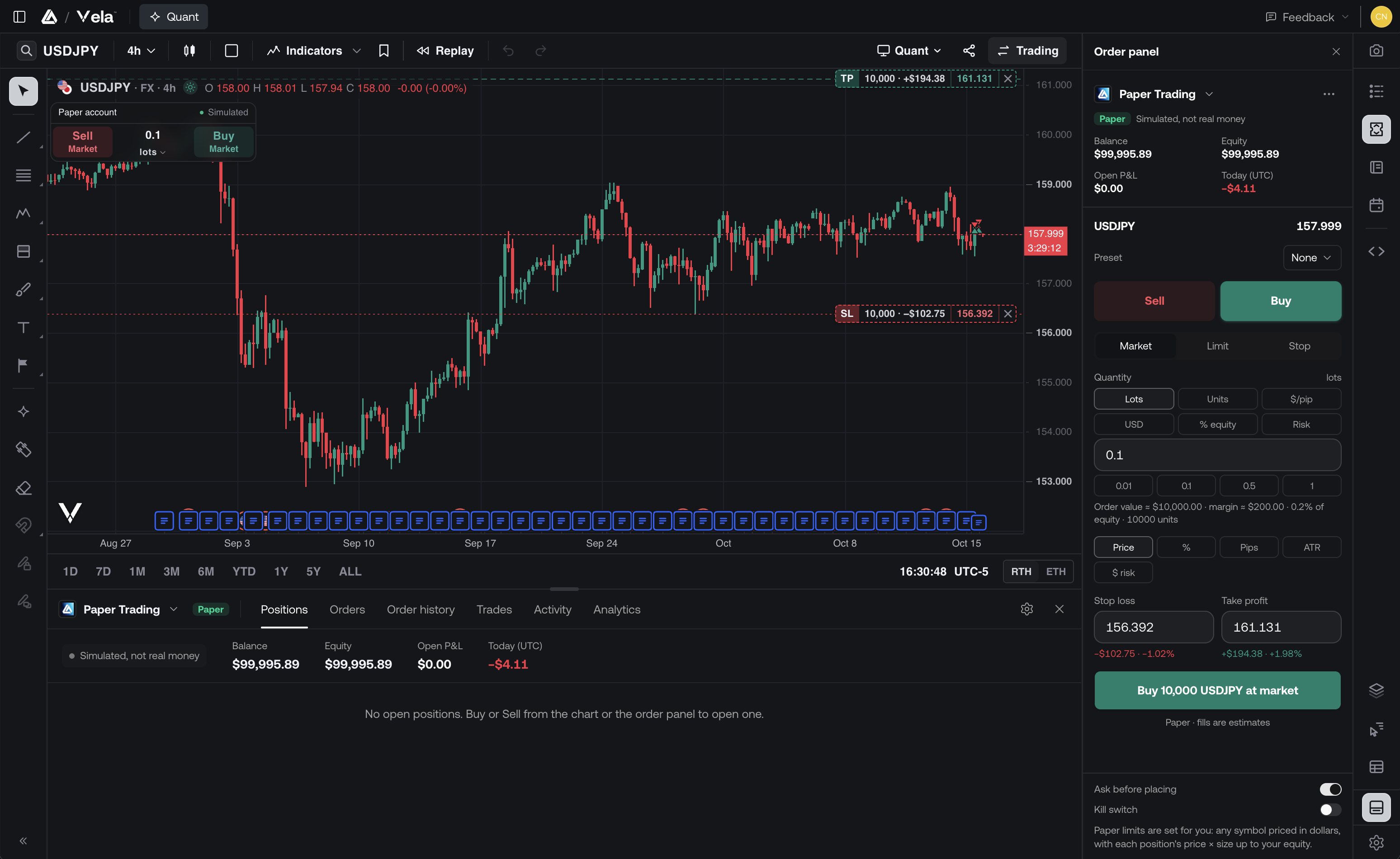Remove the TP line with its X
The height and width of the screenshot is (859, 1400).
[1007, 78]
